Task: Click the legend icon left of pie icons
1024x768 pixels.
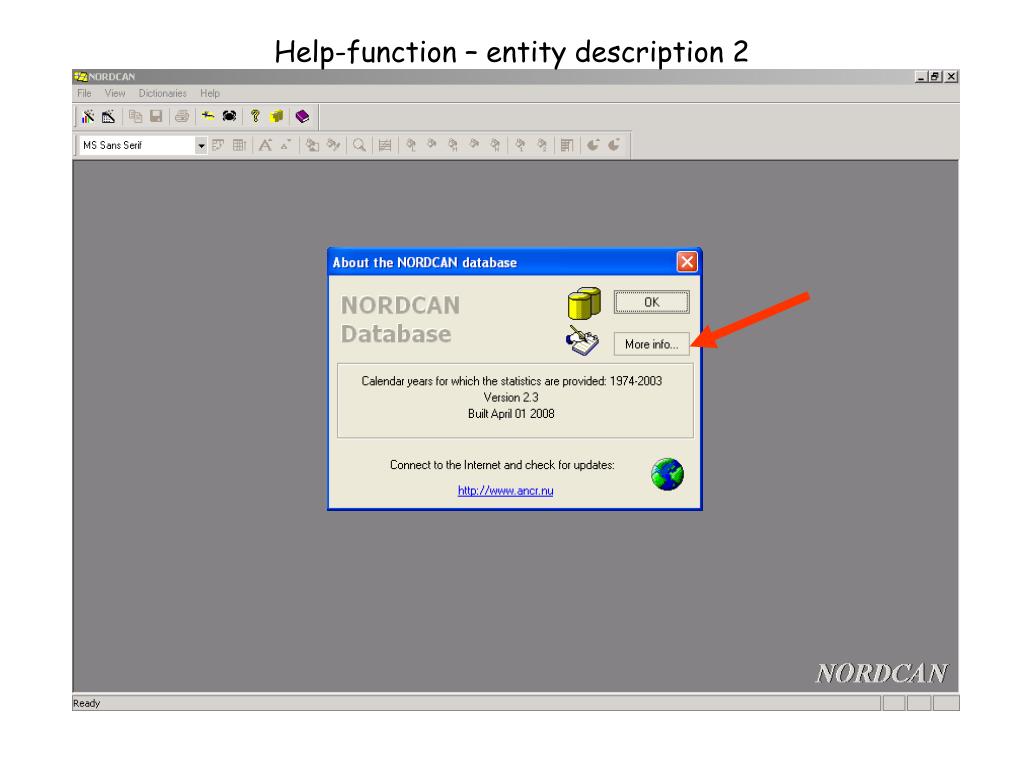Action: coord(567,145)
